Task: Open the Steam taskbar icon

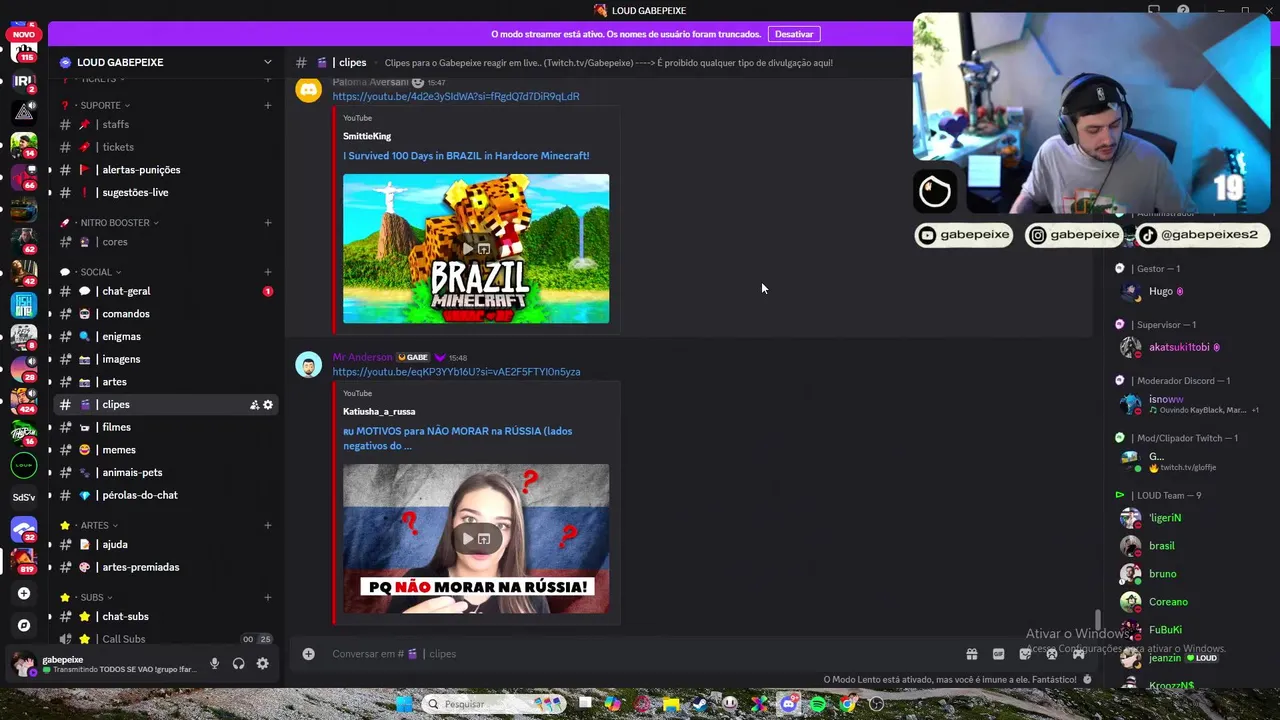Action: (701, 704)
